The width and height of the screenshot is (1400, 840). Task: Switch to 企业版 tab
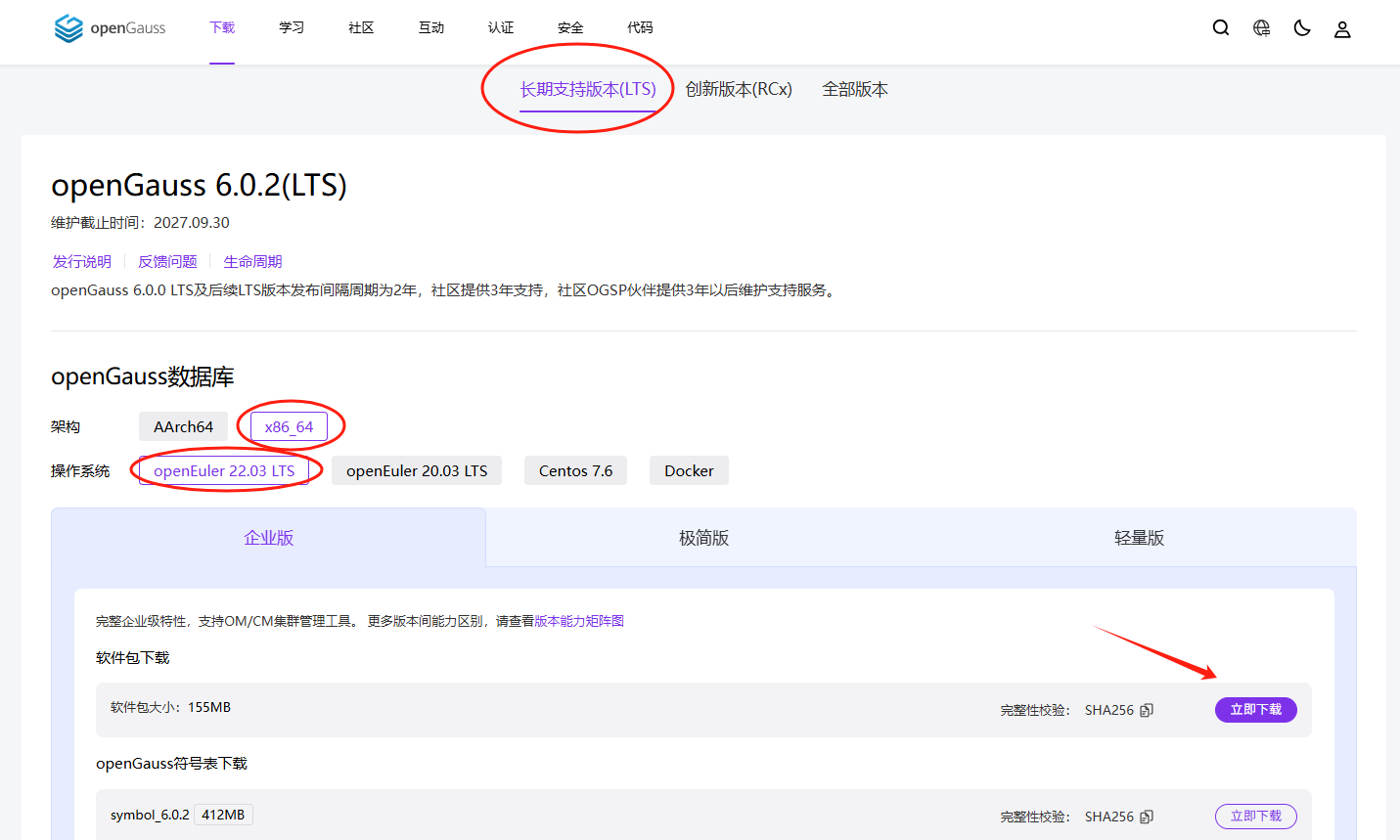coord(268,538)
